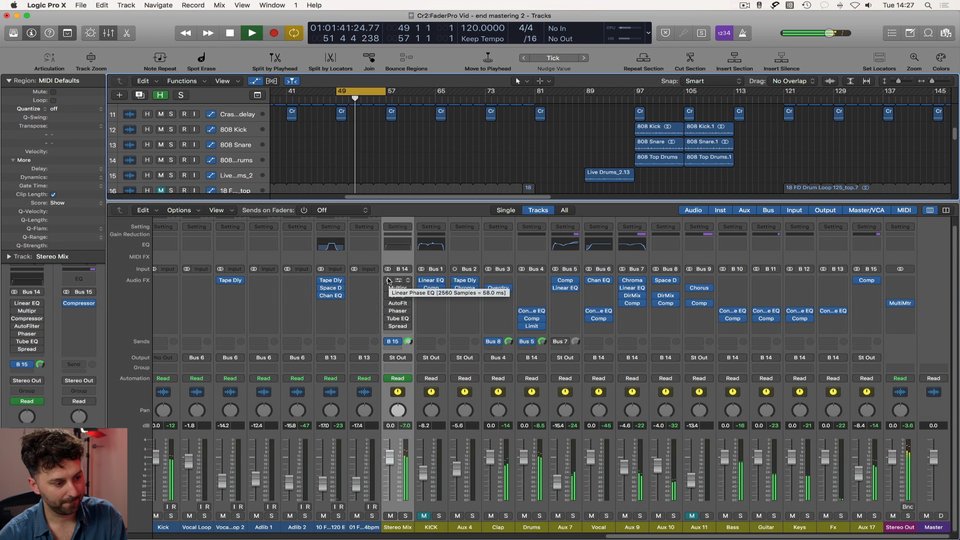Show the Toolbar button in control bar
The width and height of the screenshot is (960, 540).
point(67,33)
